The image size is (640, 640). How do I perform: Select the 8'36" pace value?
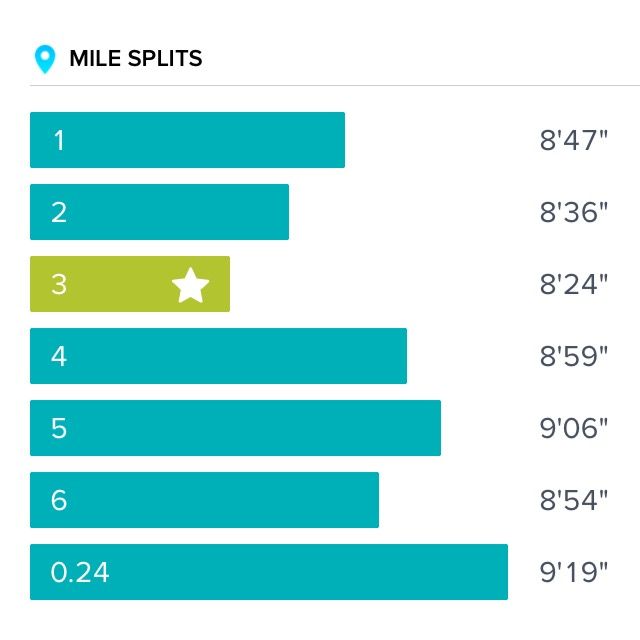tap(574, 212)
